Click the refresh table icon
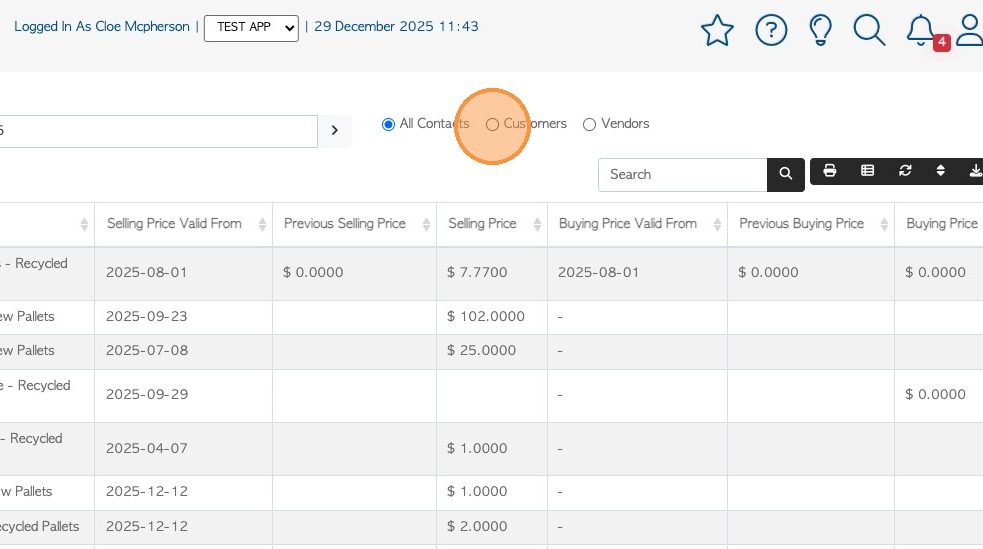Image resolution: width=983 pixels, height=549 pixels. pyautogui.click(x=905, y=172)
